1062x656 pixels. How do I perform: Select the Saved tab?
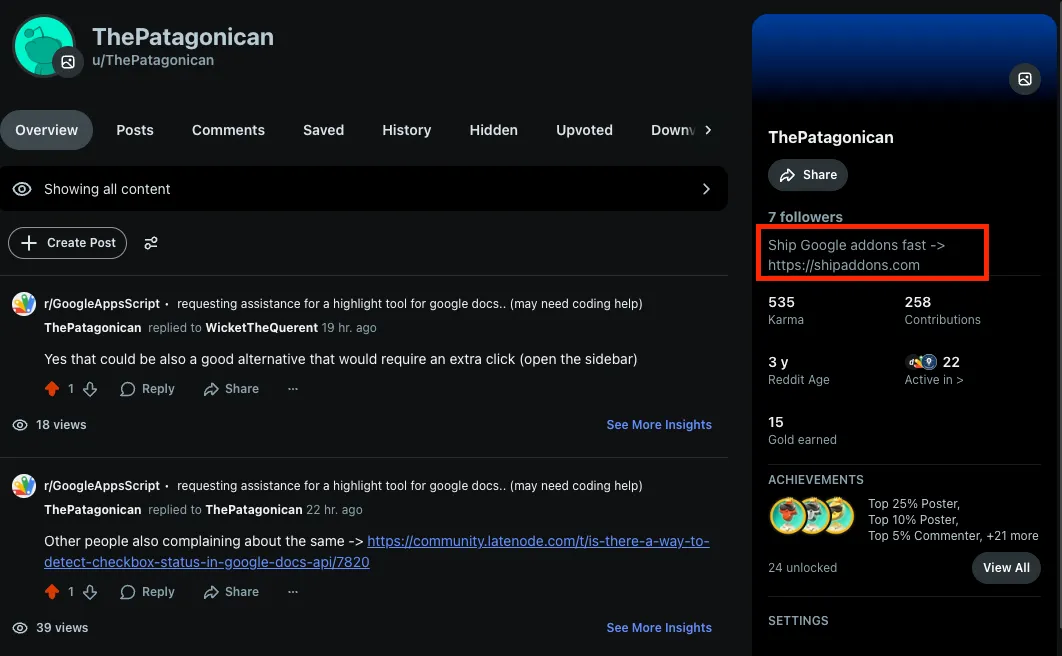(323, 130)
